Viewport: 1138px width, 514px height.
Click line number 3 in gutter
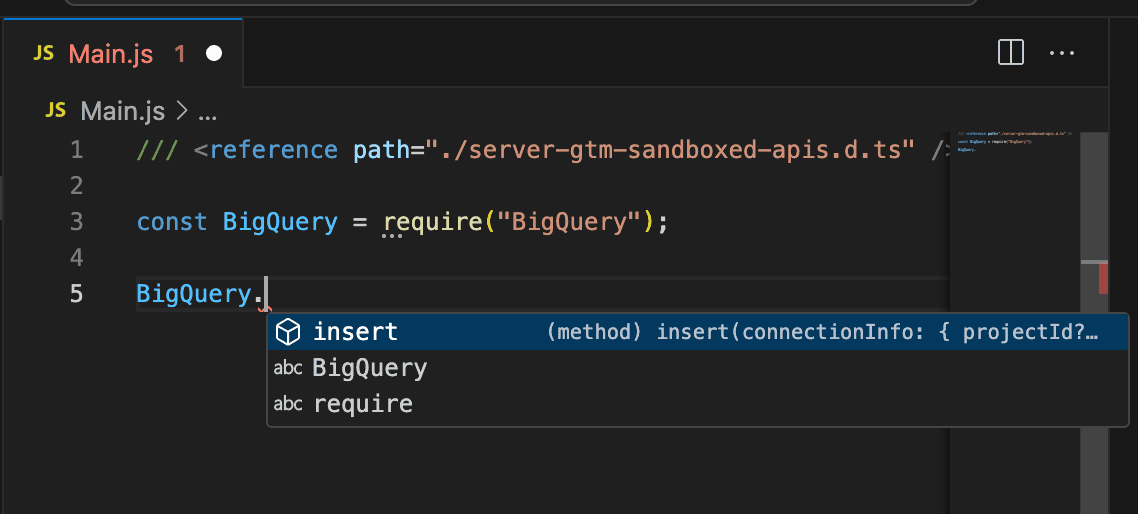tap(76, 221)
